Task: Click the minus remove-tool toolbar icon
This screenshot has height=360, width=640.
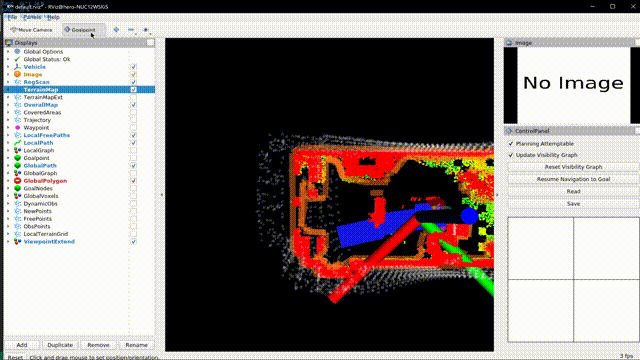Action: click(x=131, y=30)
